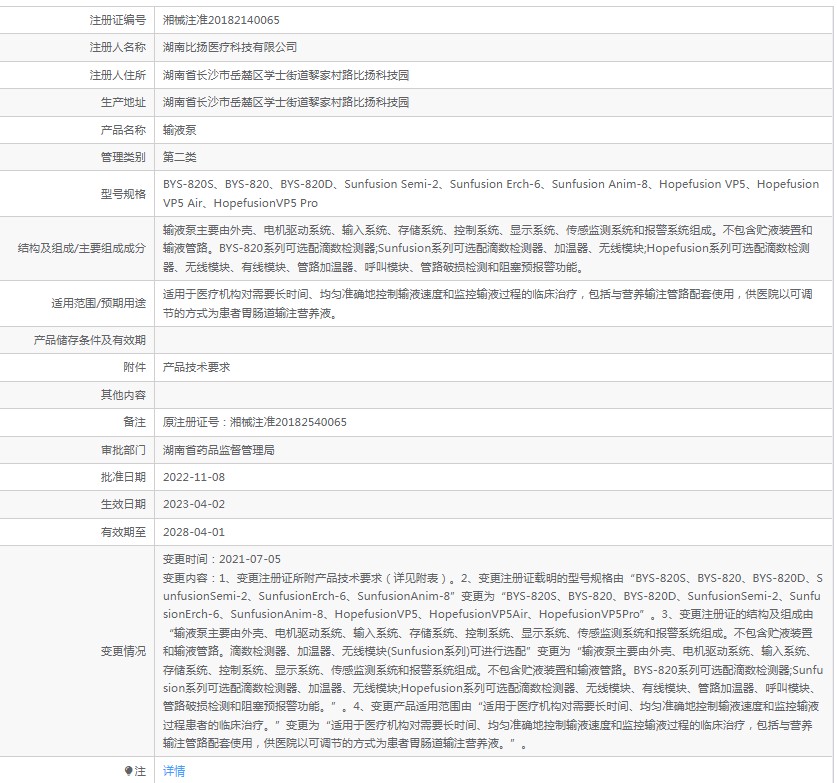Click the authority name 湖南省药品监督管理局
Screen dimensions: 837x783
[x=219, y=450]
